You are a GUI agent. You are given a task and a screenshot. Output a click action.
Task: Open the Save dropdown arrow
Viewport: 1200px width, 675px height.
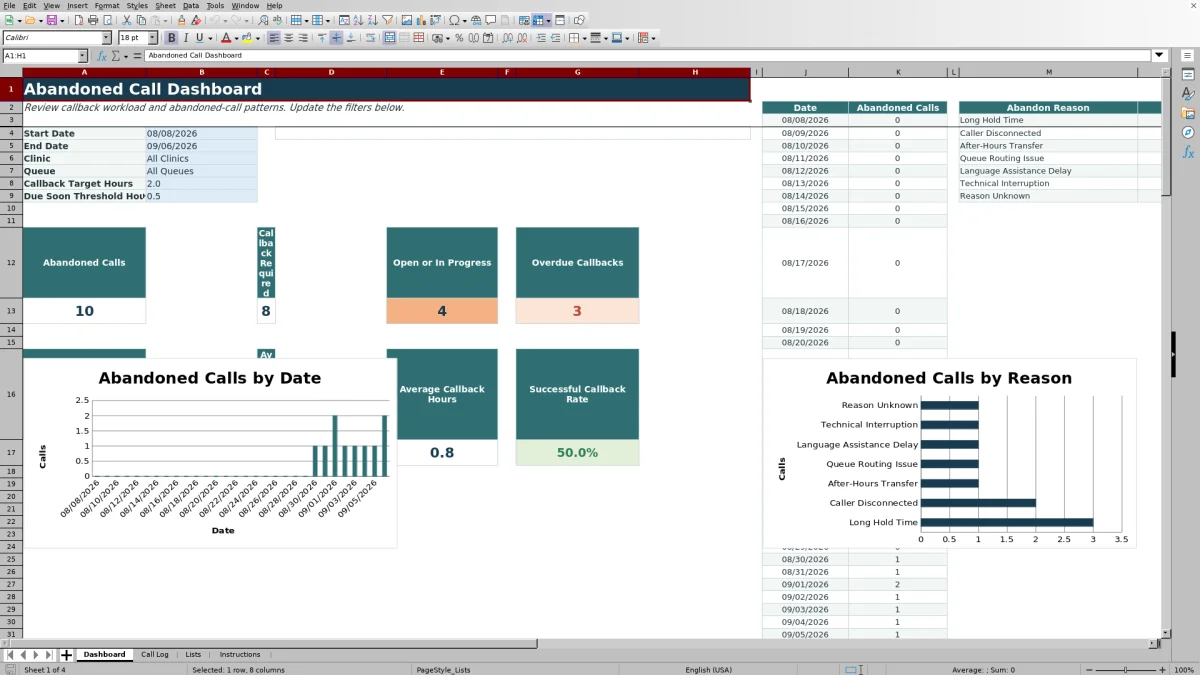point(61,20)
